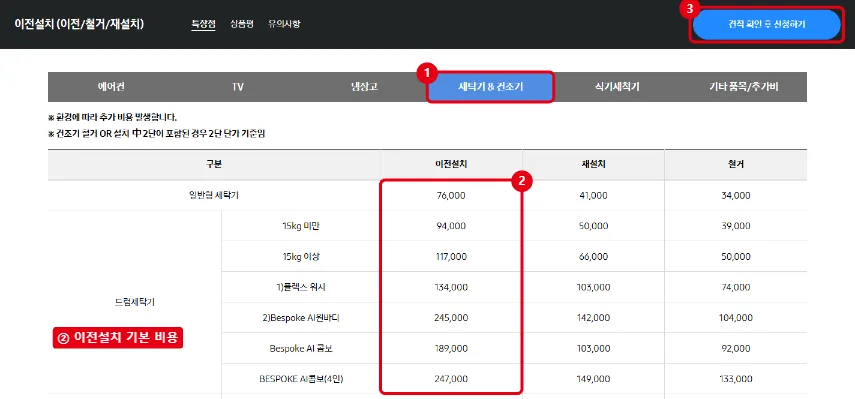The width and height of the screenshot is (855, 399).
Task: Click the 104,000 철거 price
Action: pyautogui.click(x=736, y=318)
